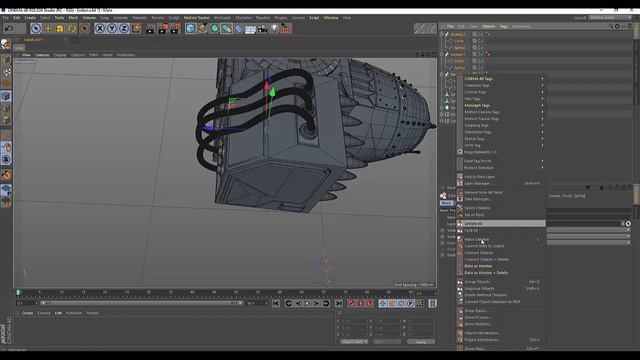Choose Unfold All in context menu
Viewport: 640px width, 360px height.
(x=501, y=224)
